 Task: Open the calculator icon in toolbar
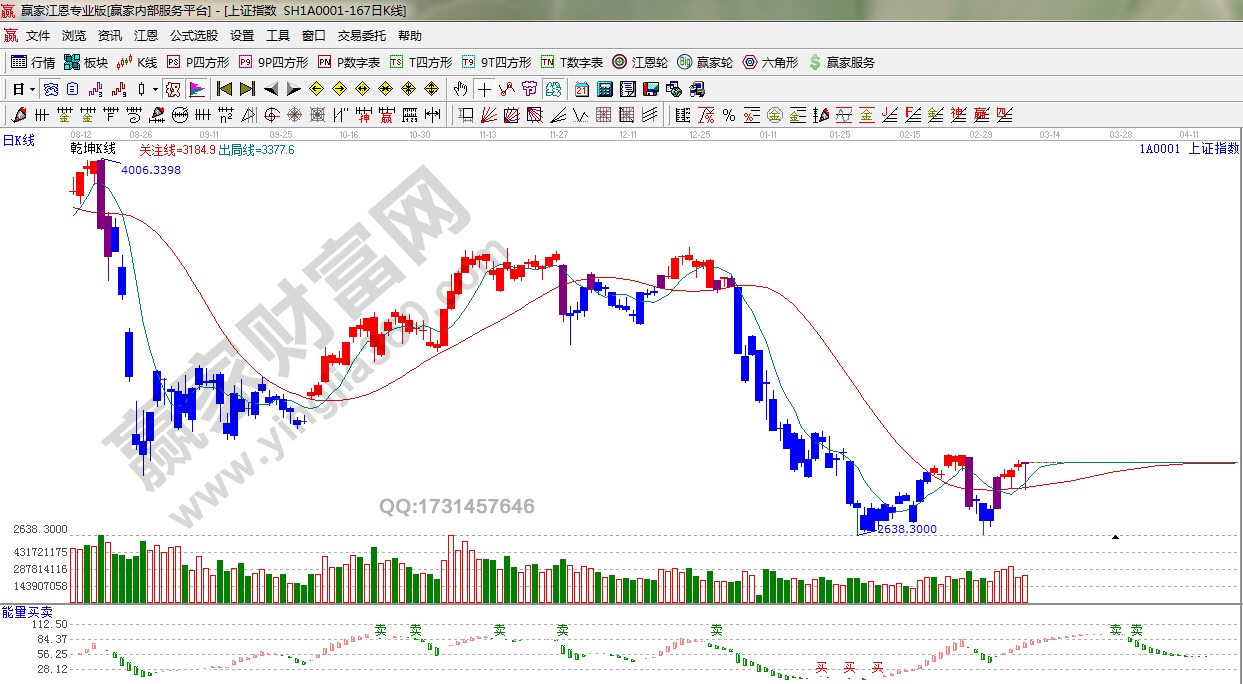(x=604, y=89)
